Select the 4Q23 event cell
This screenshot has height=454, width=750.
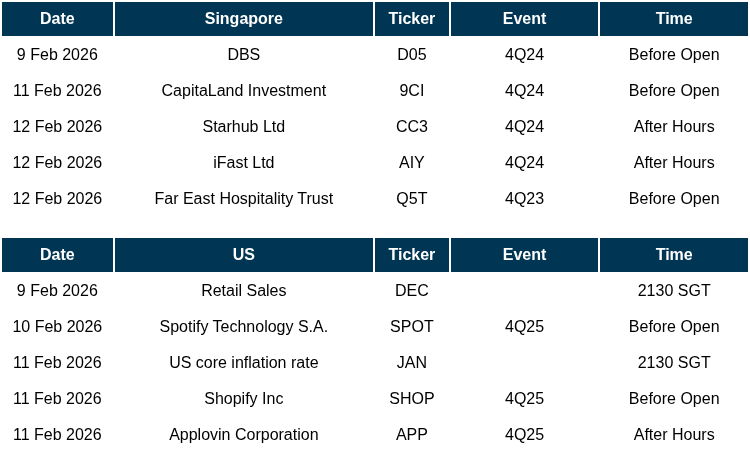tap(524, 199)
